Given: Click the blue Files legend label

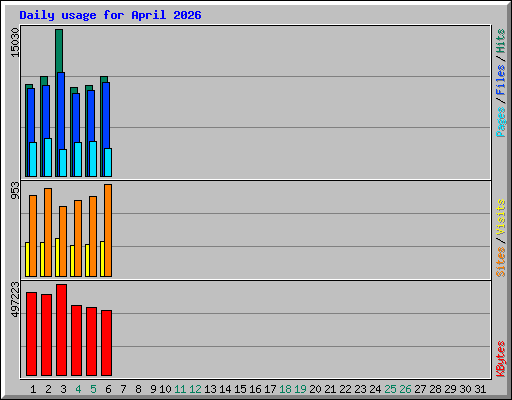Looking at the screenshot, I should 500,80.
